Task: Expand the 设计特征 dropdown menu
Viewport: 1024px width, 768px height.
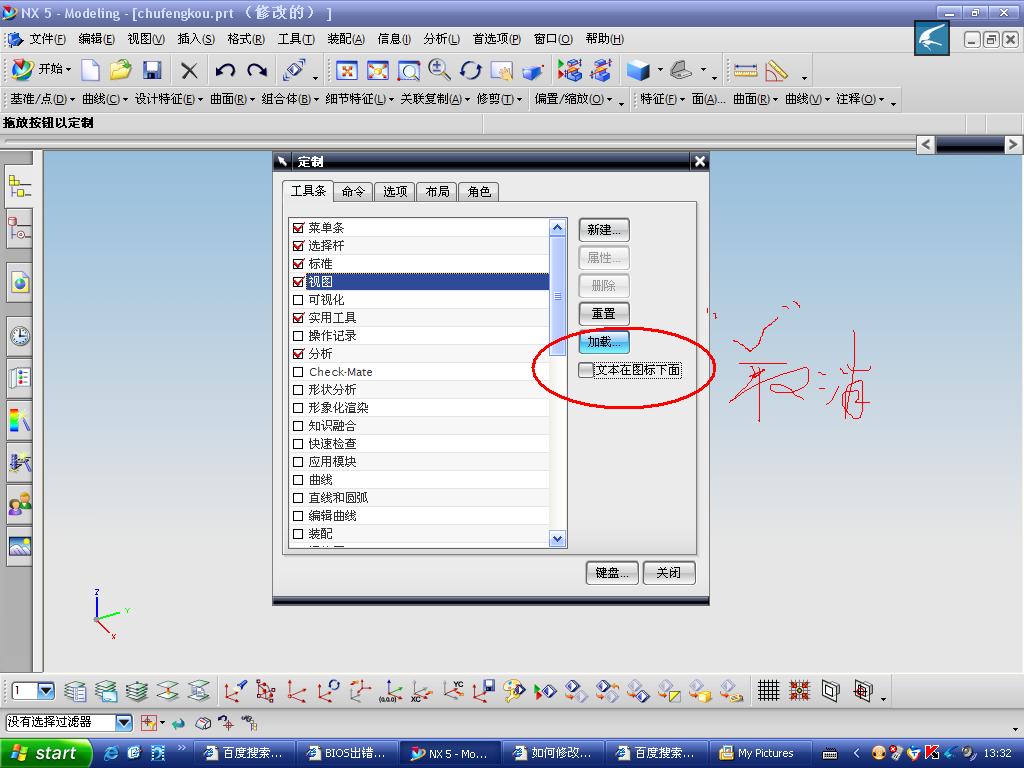Action: (x=168, y=99)
